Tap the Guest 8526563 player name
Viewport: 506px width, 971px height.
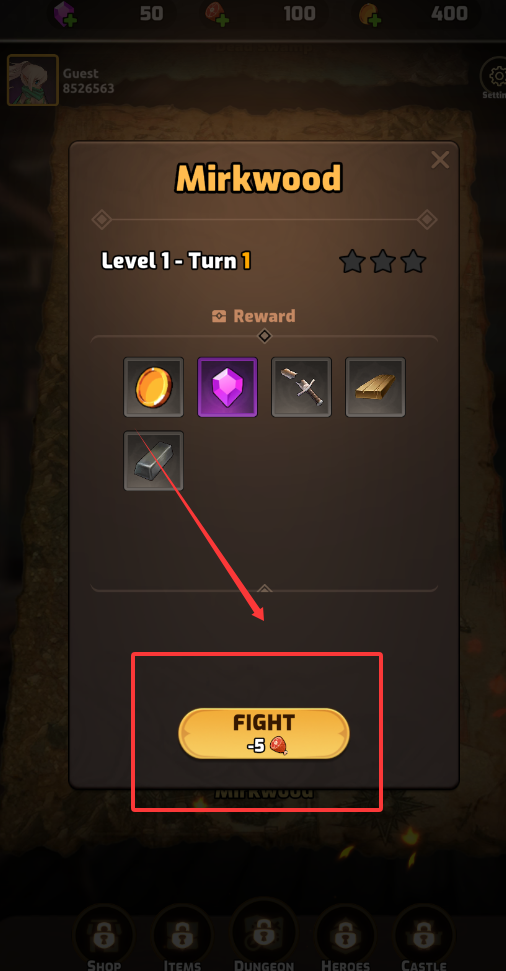(88, 81)
